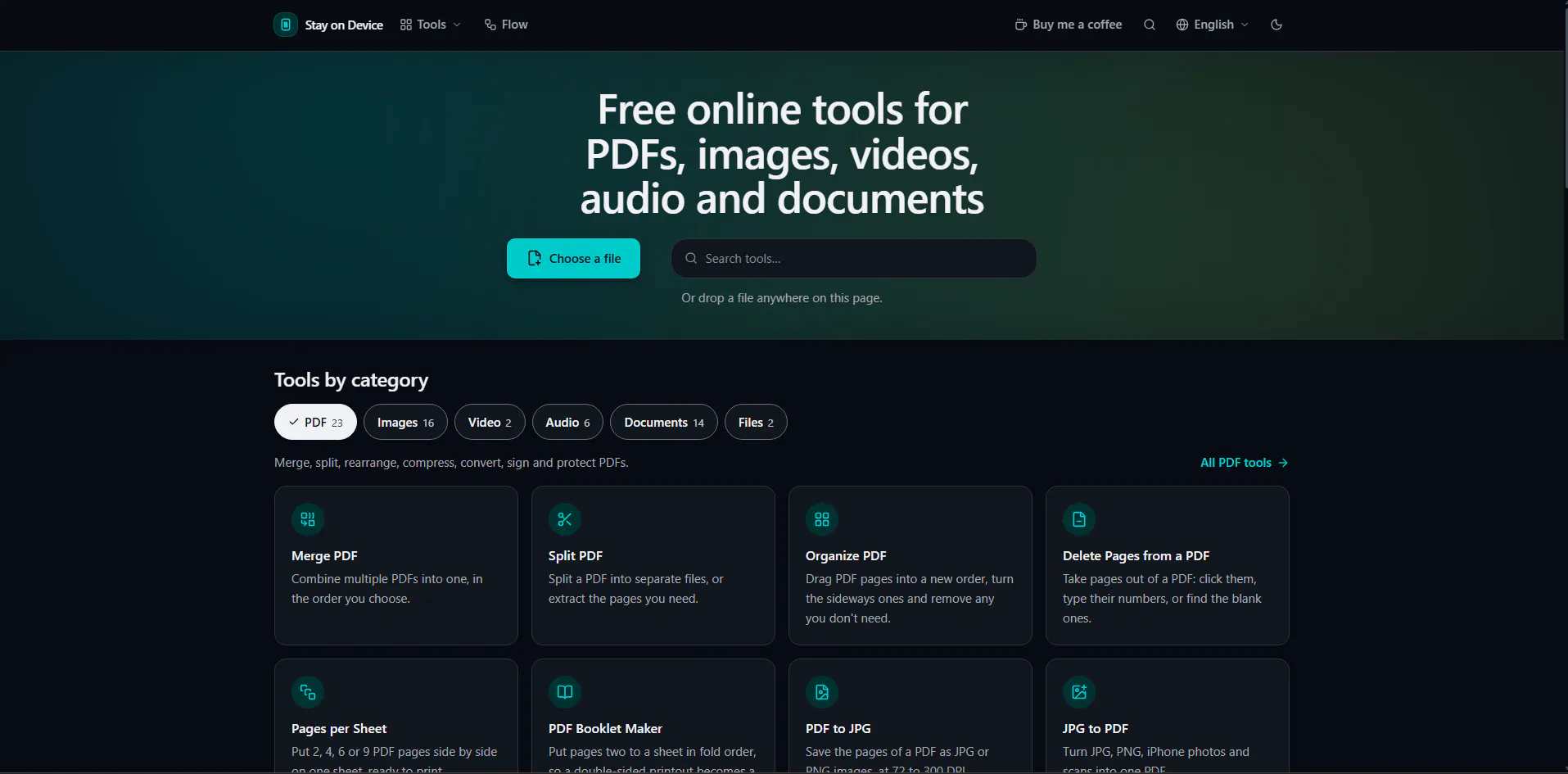This screenshot has height=774, width=1568.
Task: Go to Stay on Device home link
Action: [x=328, y=25]
